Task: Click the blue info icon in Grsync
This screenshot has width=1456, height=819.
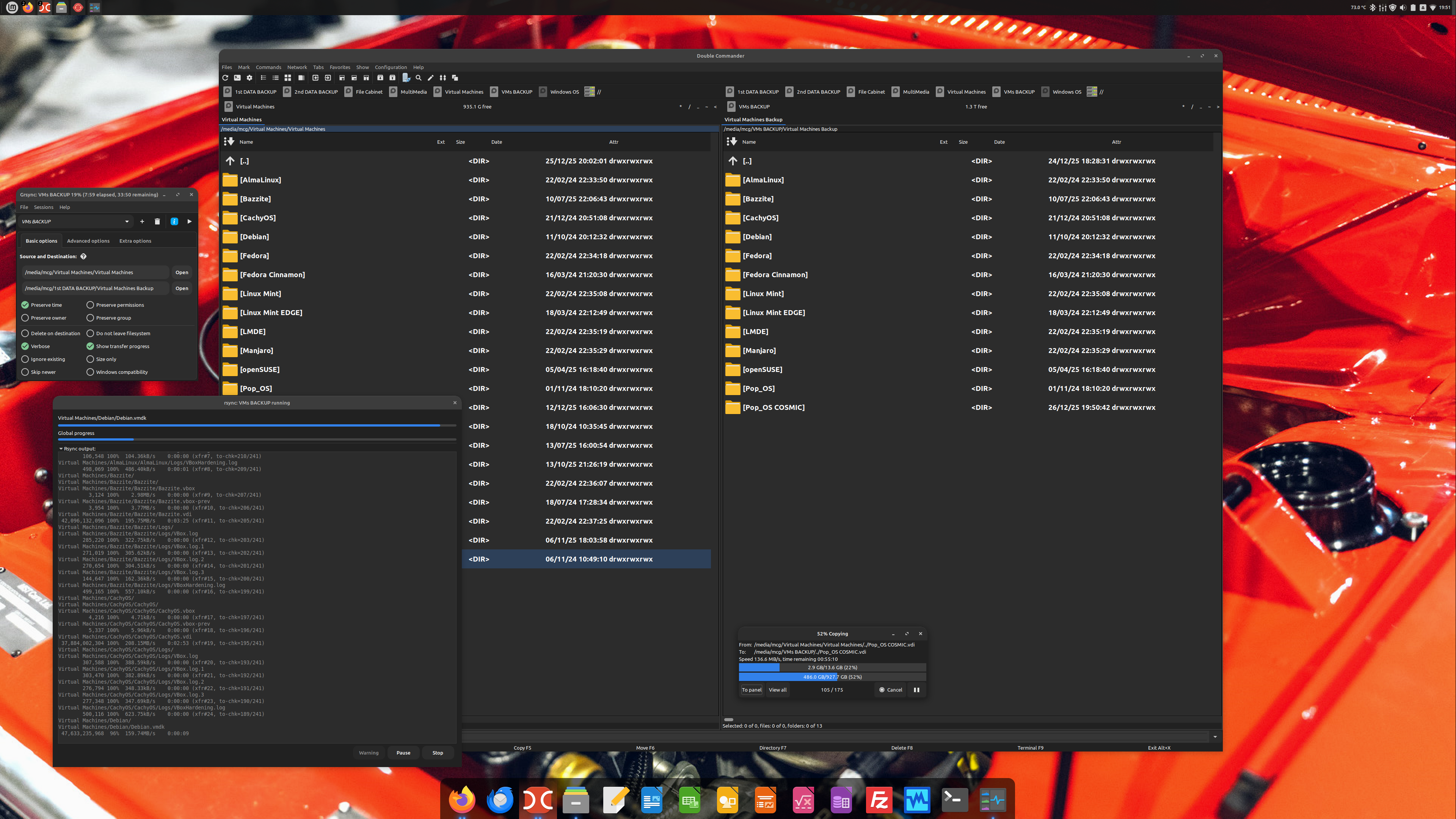Action: coord(174,221)
